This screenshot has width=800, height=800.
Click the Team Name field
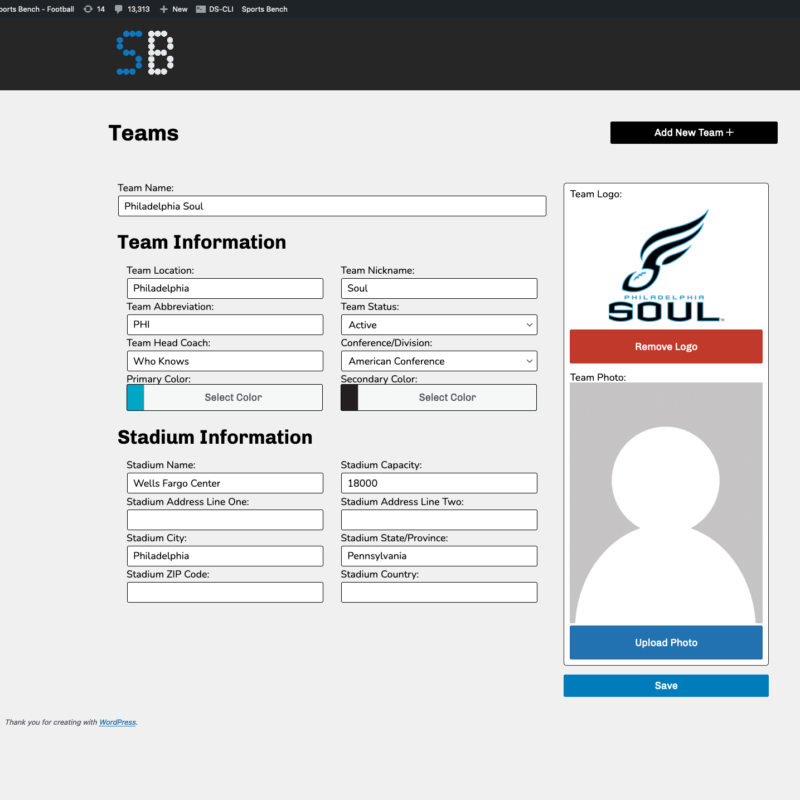point(332,206)
